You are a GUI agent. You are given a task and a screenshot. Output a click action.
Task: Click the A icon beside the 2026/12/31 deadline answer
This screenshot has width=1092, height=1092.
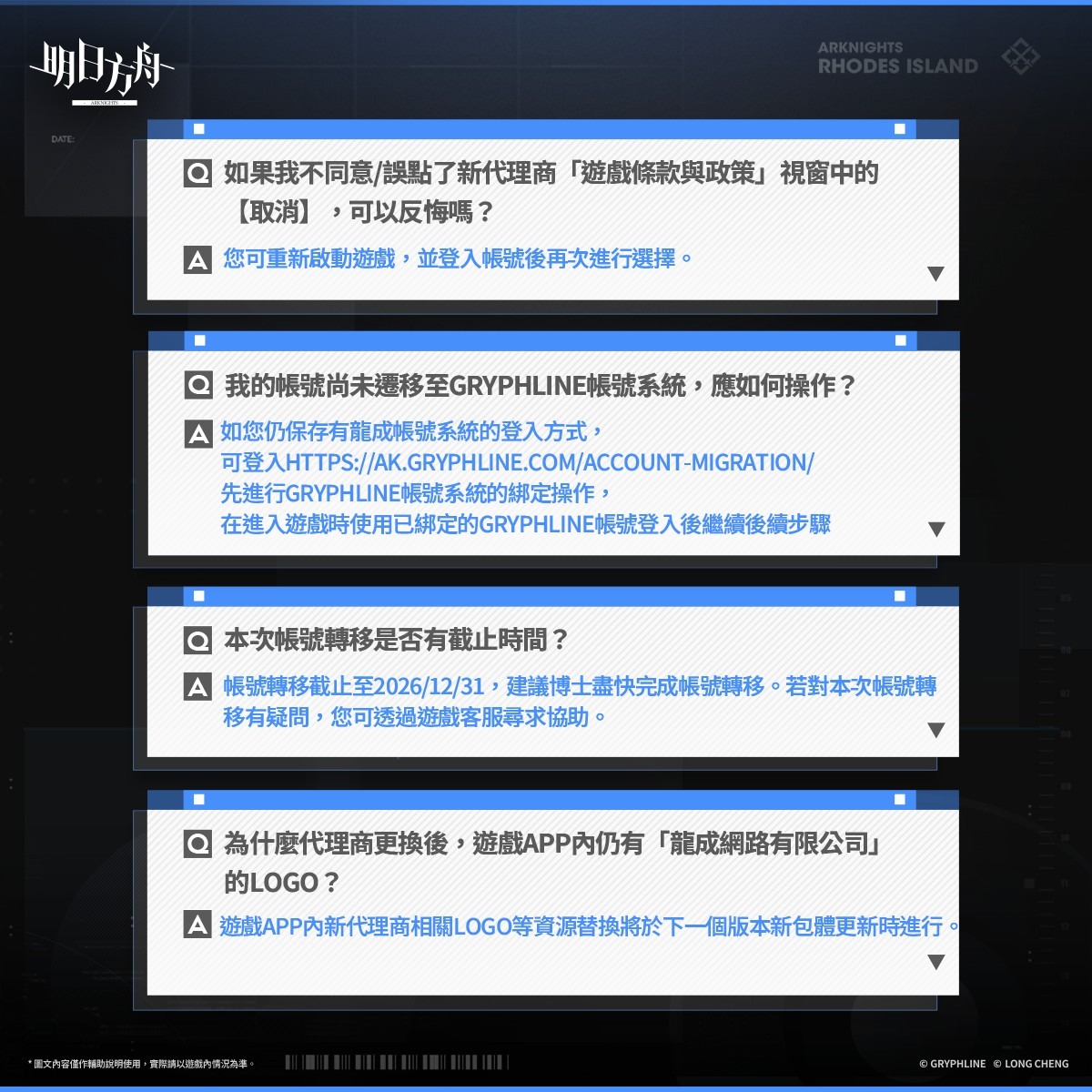click(x=197, y=687)
